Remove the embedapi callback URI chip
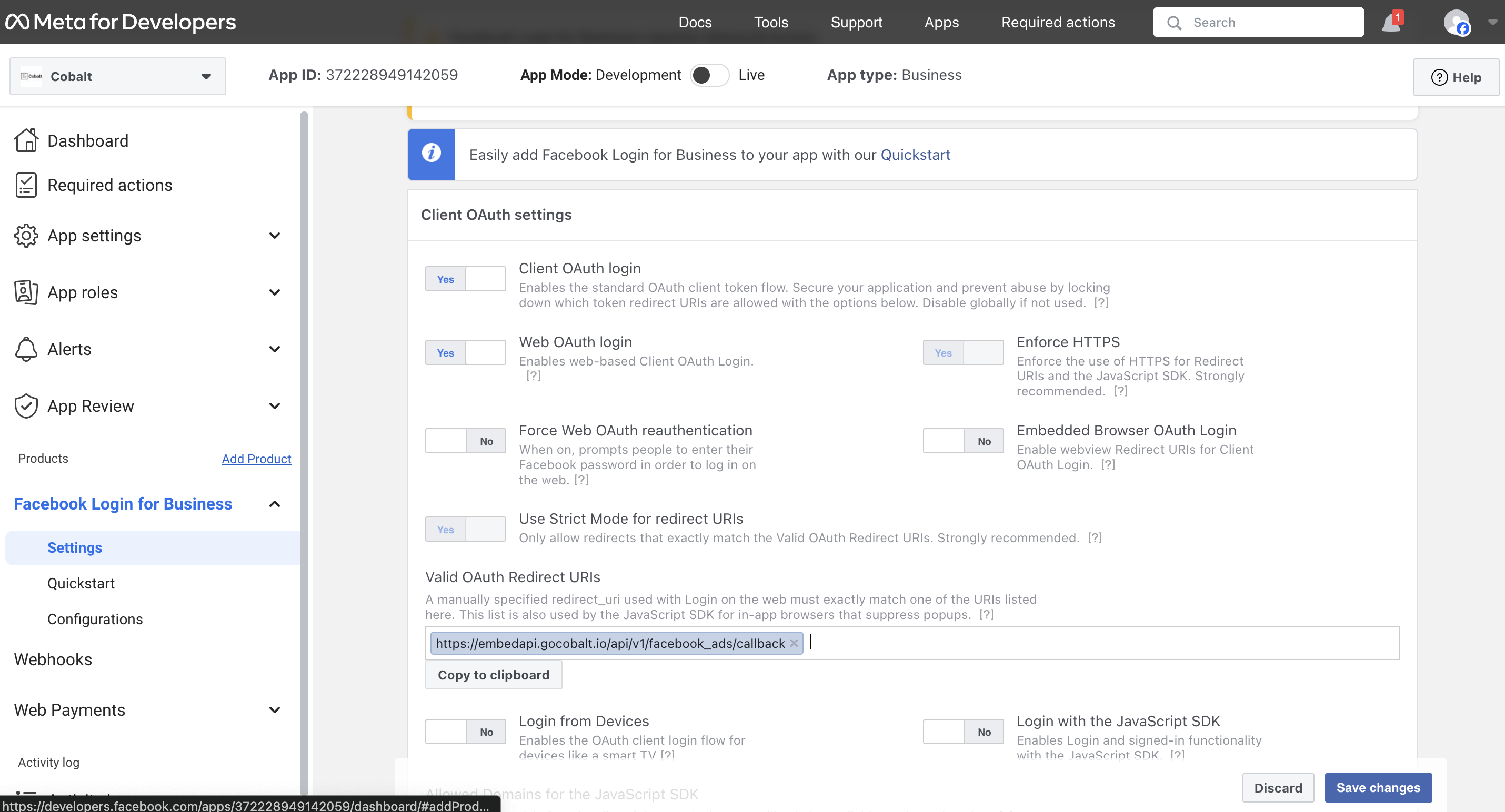Viewport: 1505px width, 812px height. coord(795,643)
